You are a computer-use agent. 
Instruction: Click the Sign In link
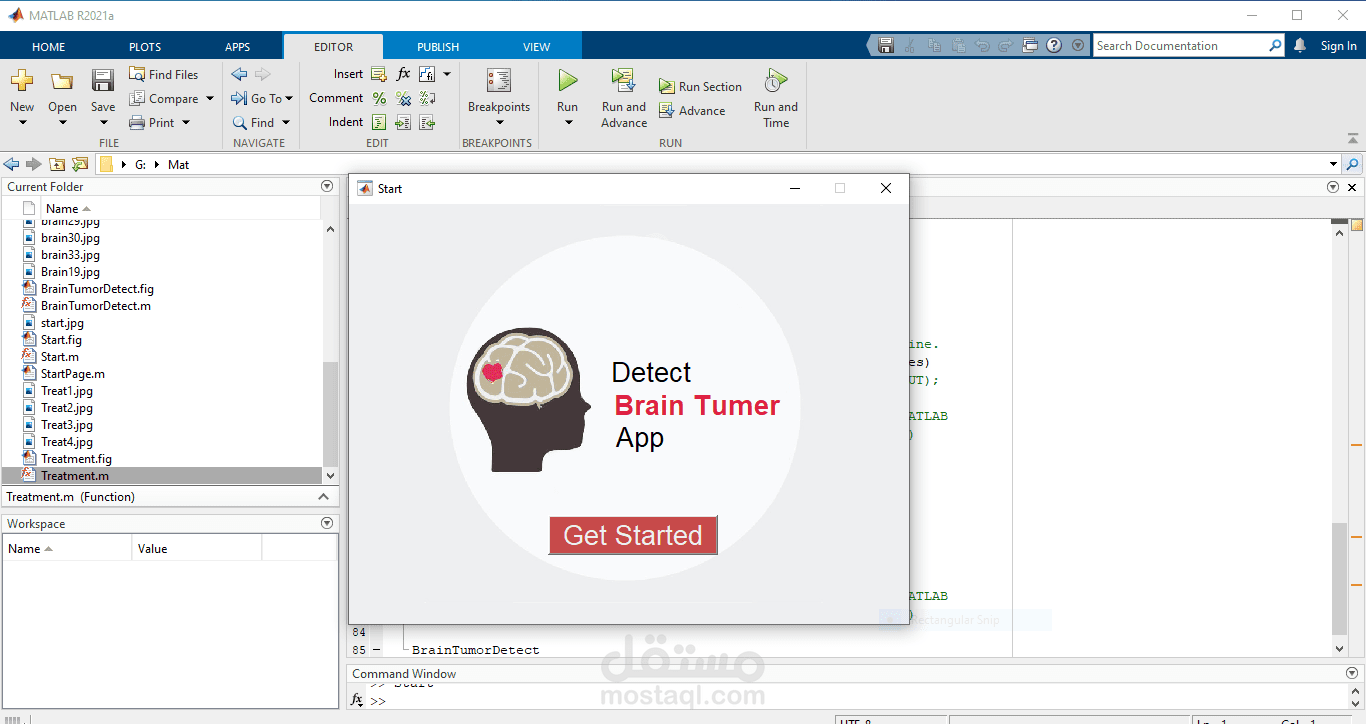[x=1338, y=46]
